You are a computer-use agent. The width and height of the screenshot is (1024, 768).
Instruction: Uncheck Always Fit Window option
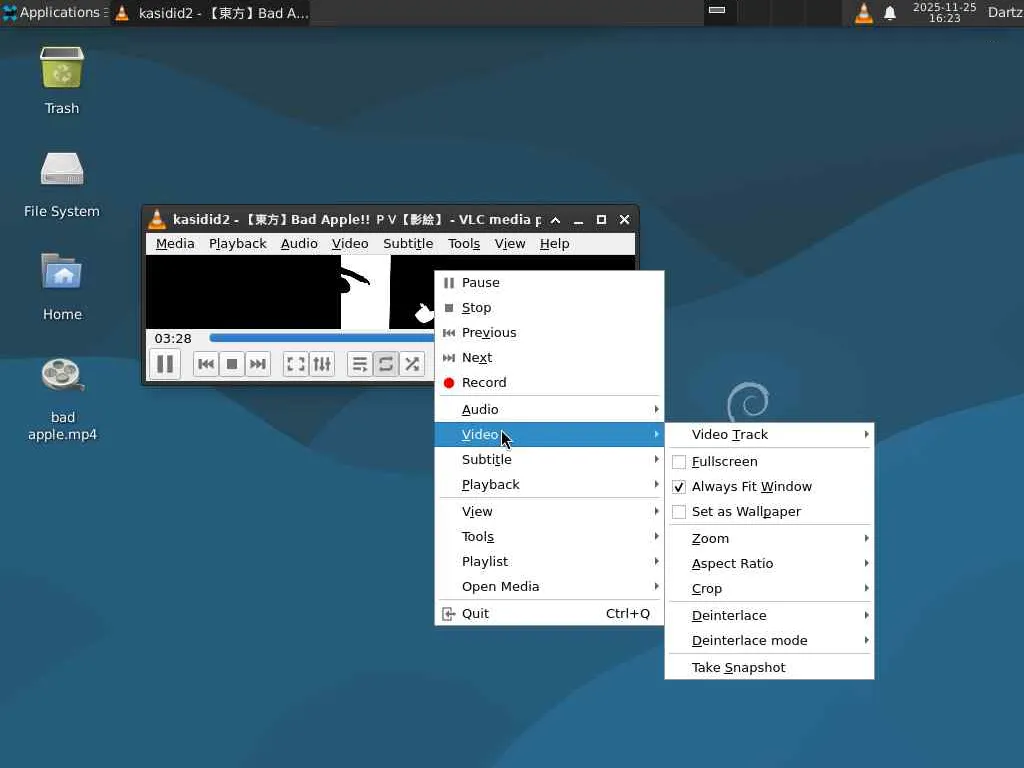click(x=679, y=487)
